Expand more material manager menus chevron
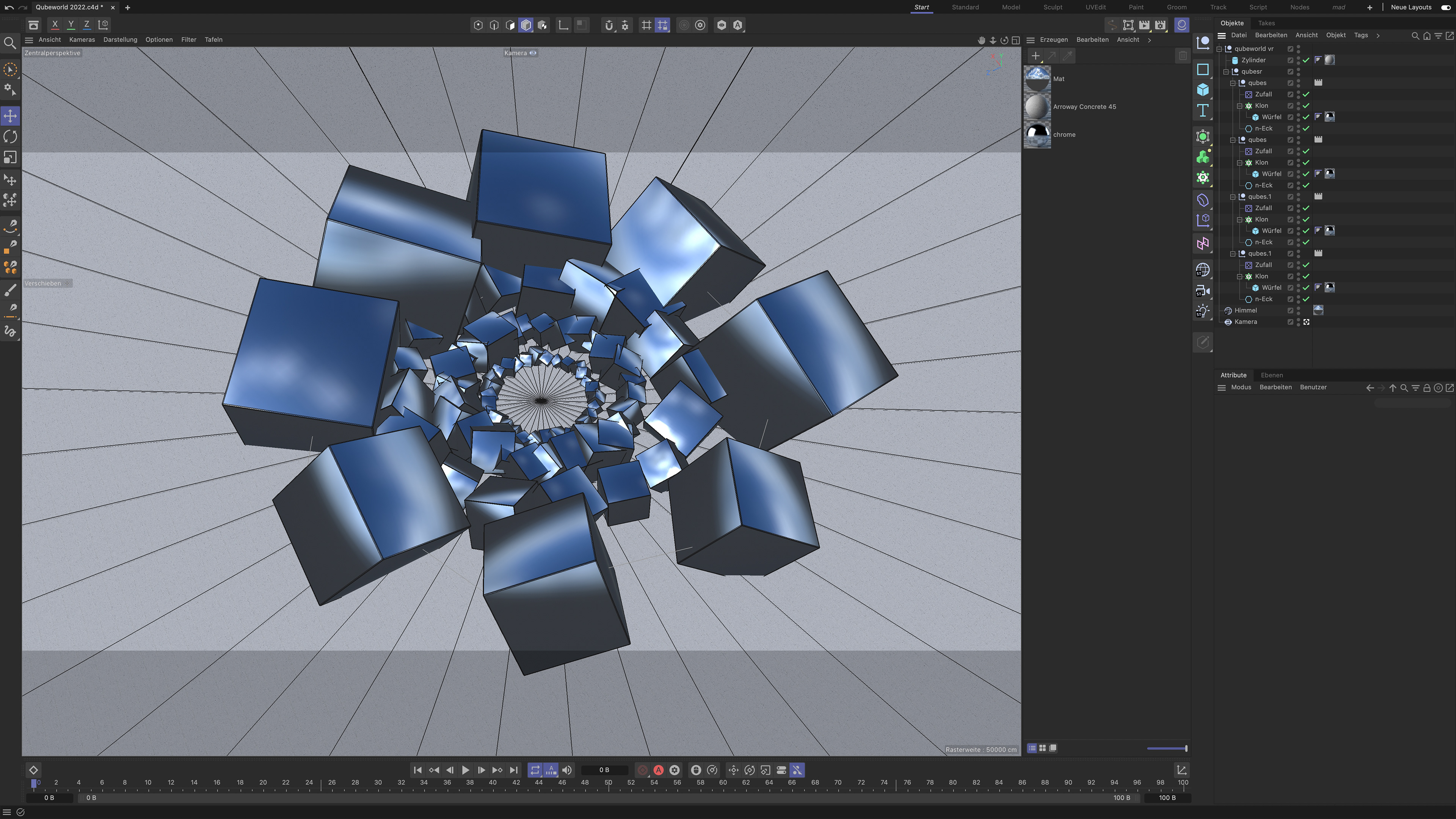The width and height of the screenshot is (1456, 819). coord(1149,40)
